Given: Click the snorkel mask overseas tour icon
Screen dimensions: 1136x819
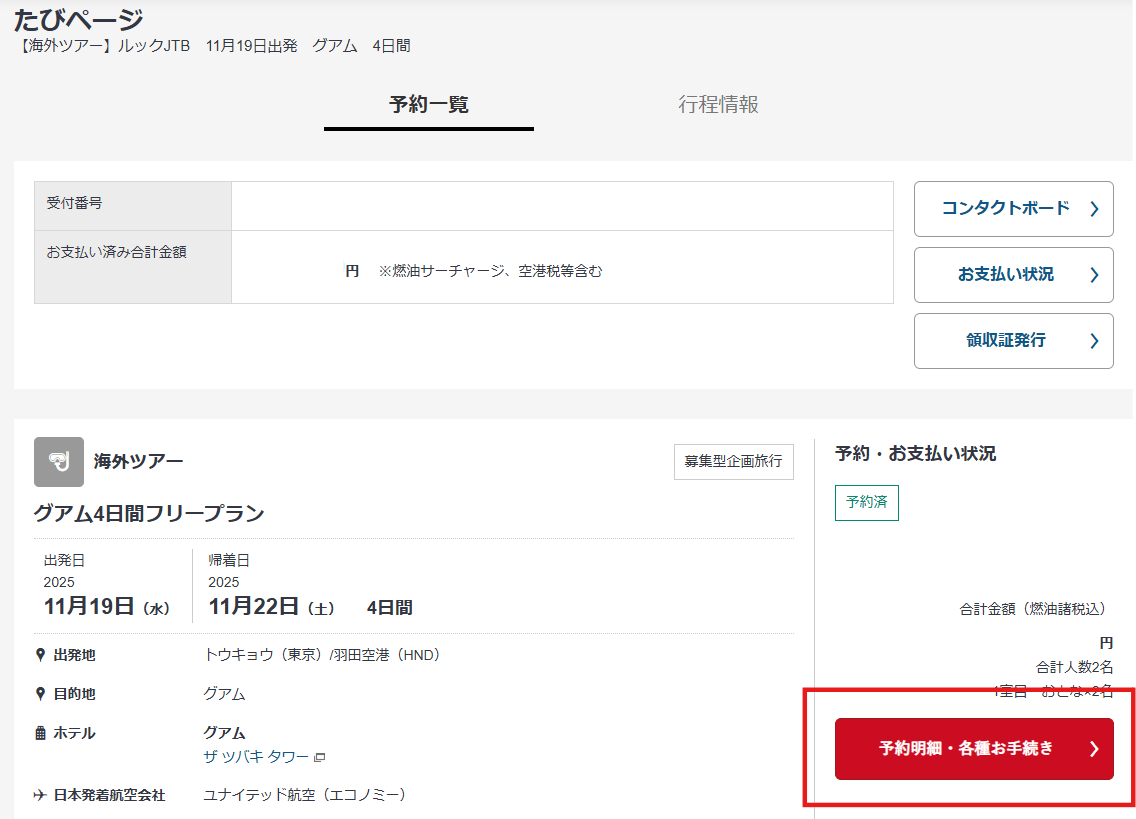Looking at the screenshot, I should pos(59,462).
